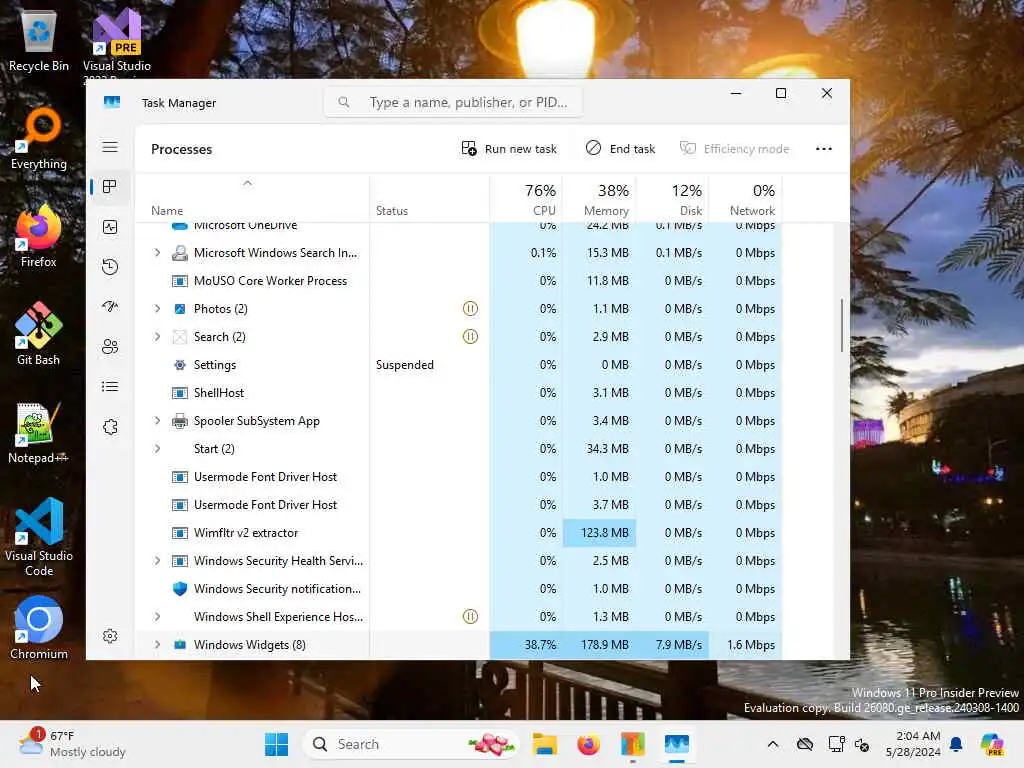Image resolution: width=1024 pixels, height=768 pixels.
Task: Open the Services puzzle-piece sidebar icon
Action: (x=110, y=426)
